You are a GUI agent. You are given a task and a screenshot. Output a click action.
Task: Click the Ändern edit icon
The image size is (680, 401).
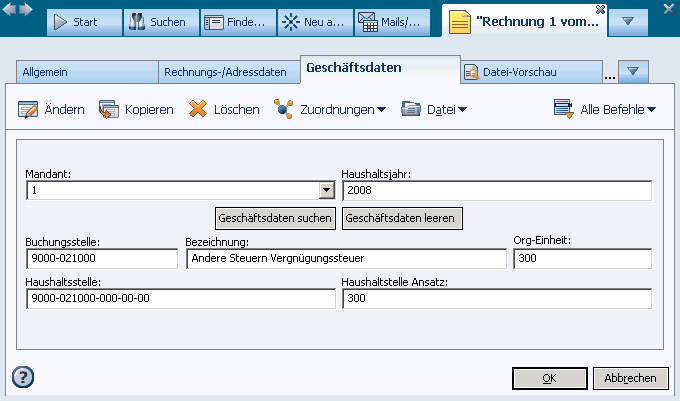click(29, 109)
